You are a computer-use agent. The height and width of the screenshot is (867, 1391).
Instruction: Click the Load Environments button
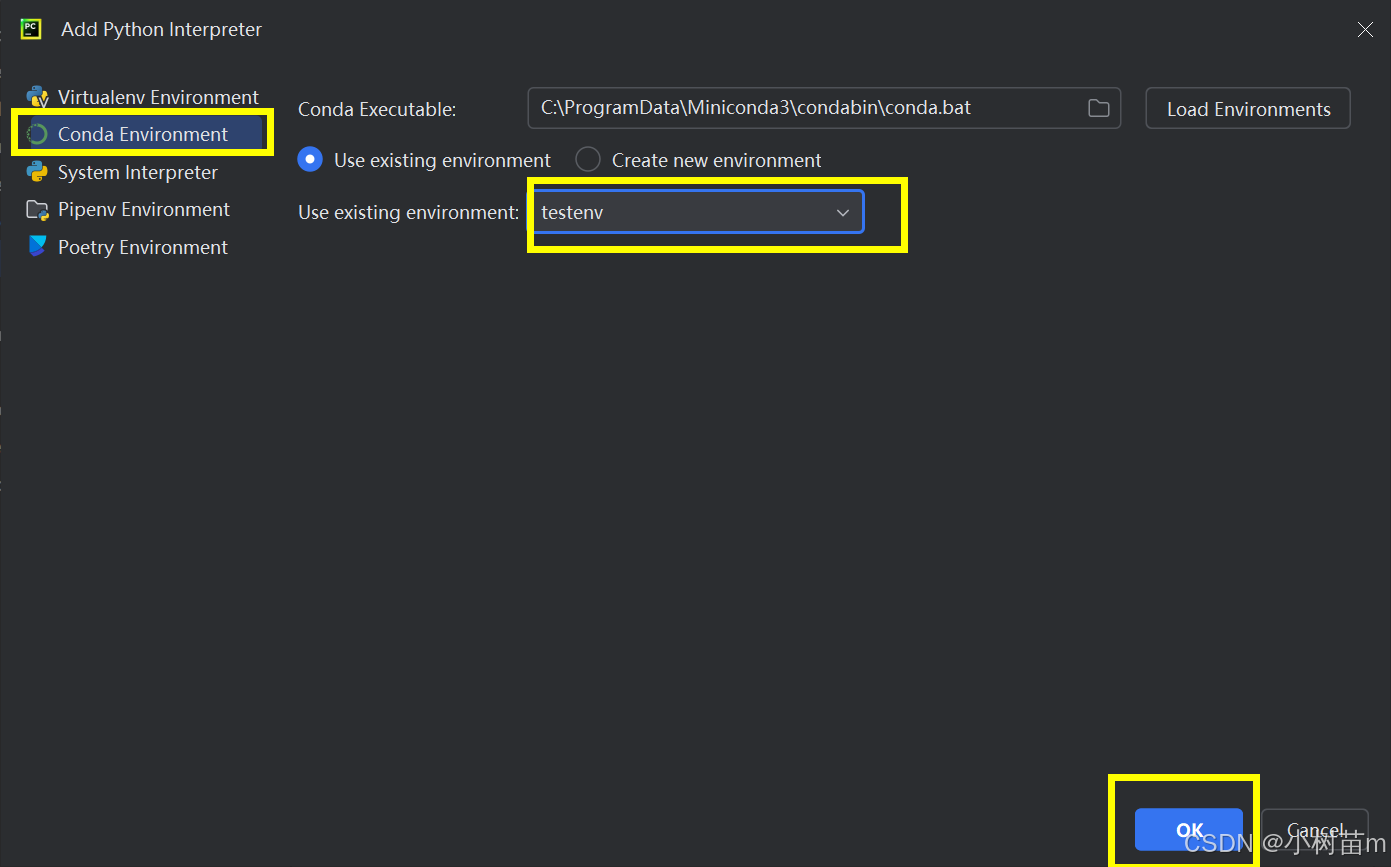click(1248, 108)
